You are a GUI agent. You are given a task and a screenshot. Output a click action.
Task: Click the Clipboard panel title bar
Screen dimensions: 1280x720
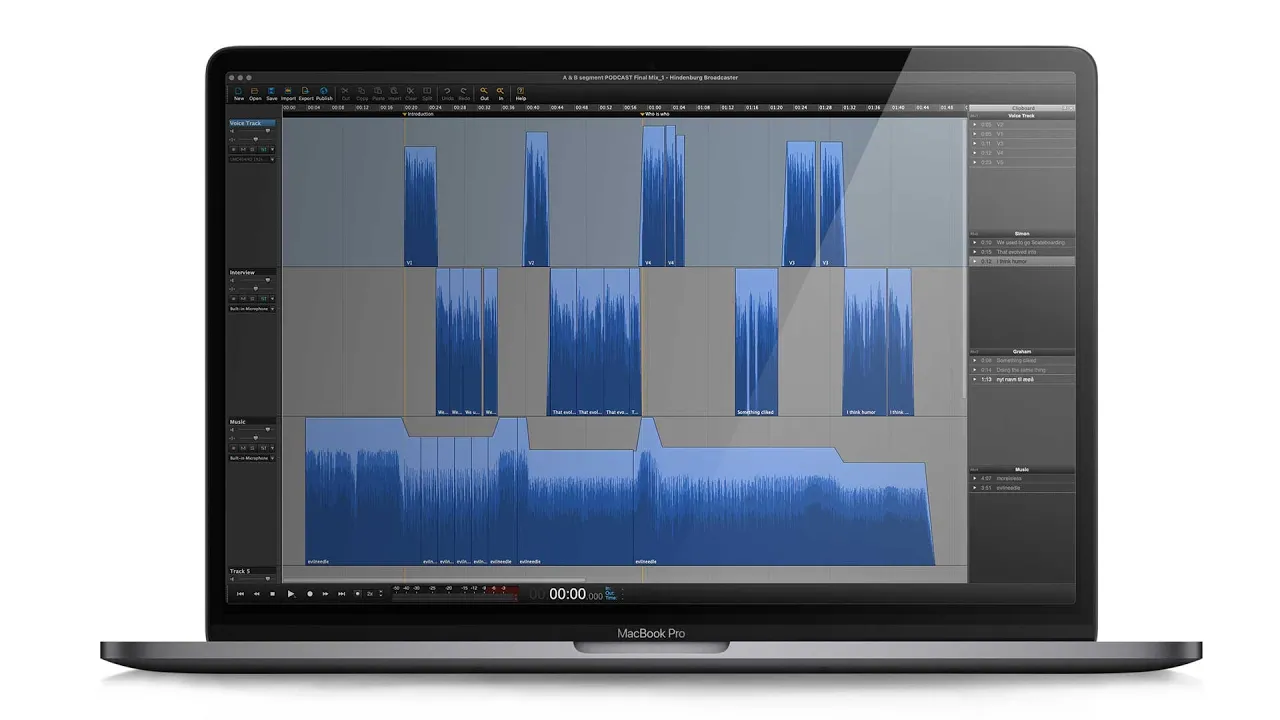tap(1022, 108)
